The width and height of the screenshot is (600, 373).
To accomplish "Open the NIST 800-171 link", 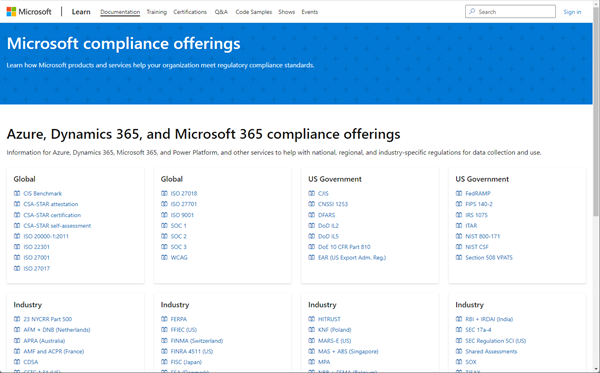I will pyautogui.click(x=483, y=236).
